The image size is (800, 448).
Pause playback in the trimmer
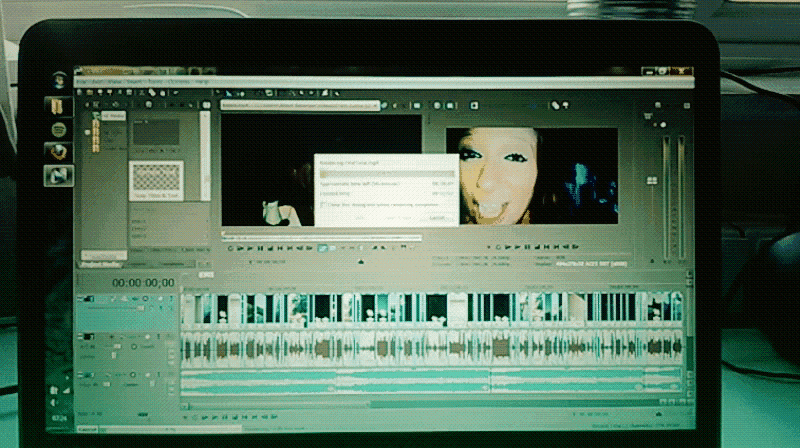[x=260, y=248]
